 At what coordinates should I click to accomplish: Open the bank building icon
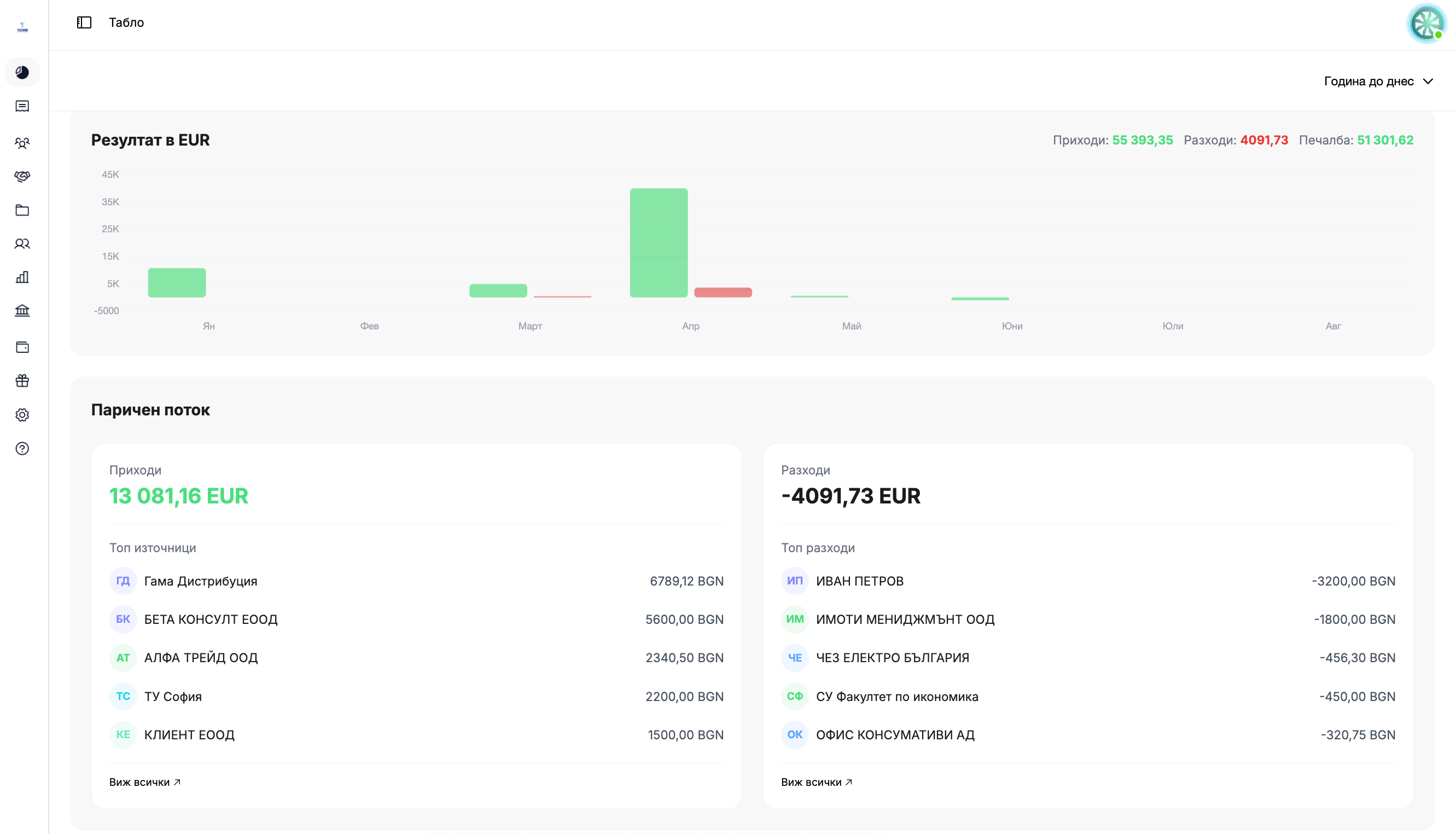click(22, 311)
